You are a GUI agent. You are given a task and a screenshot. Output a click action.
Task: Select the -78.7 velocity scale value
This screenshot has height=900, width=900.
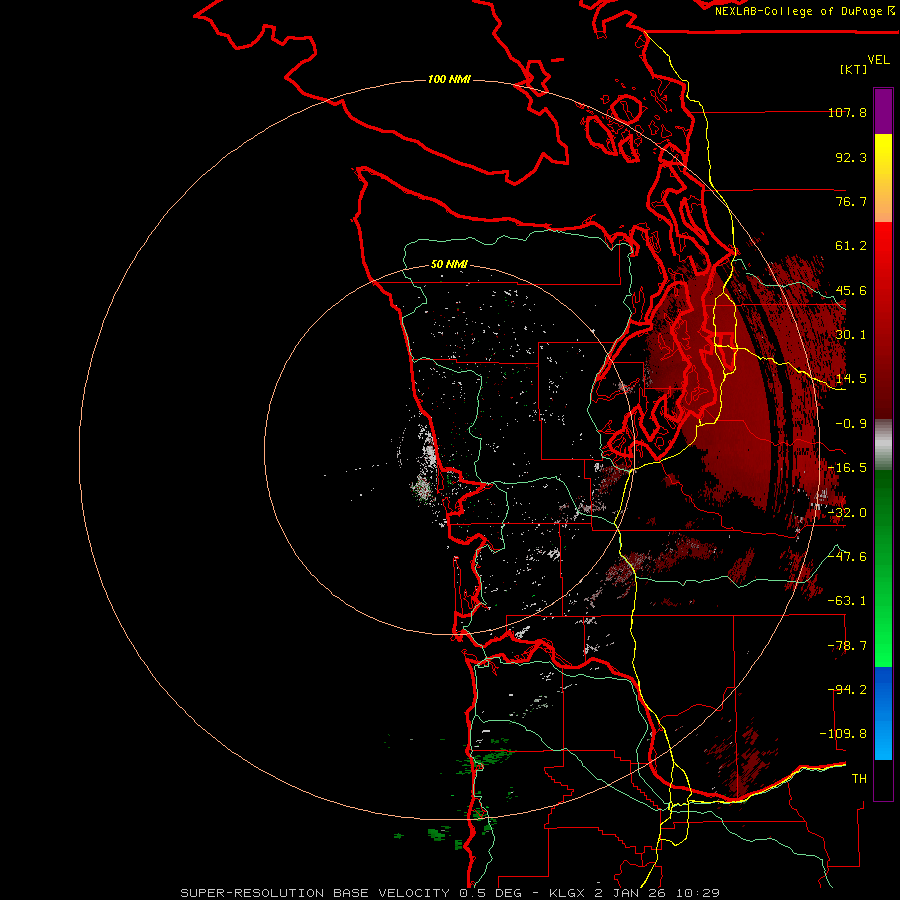tap(847, 646)
